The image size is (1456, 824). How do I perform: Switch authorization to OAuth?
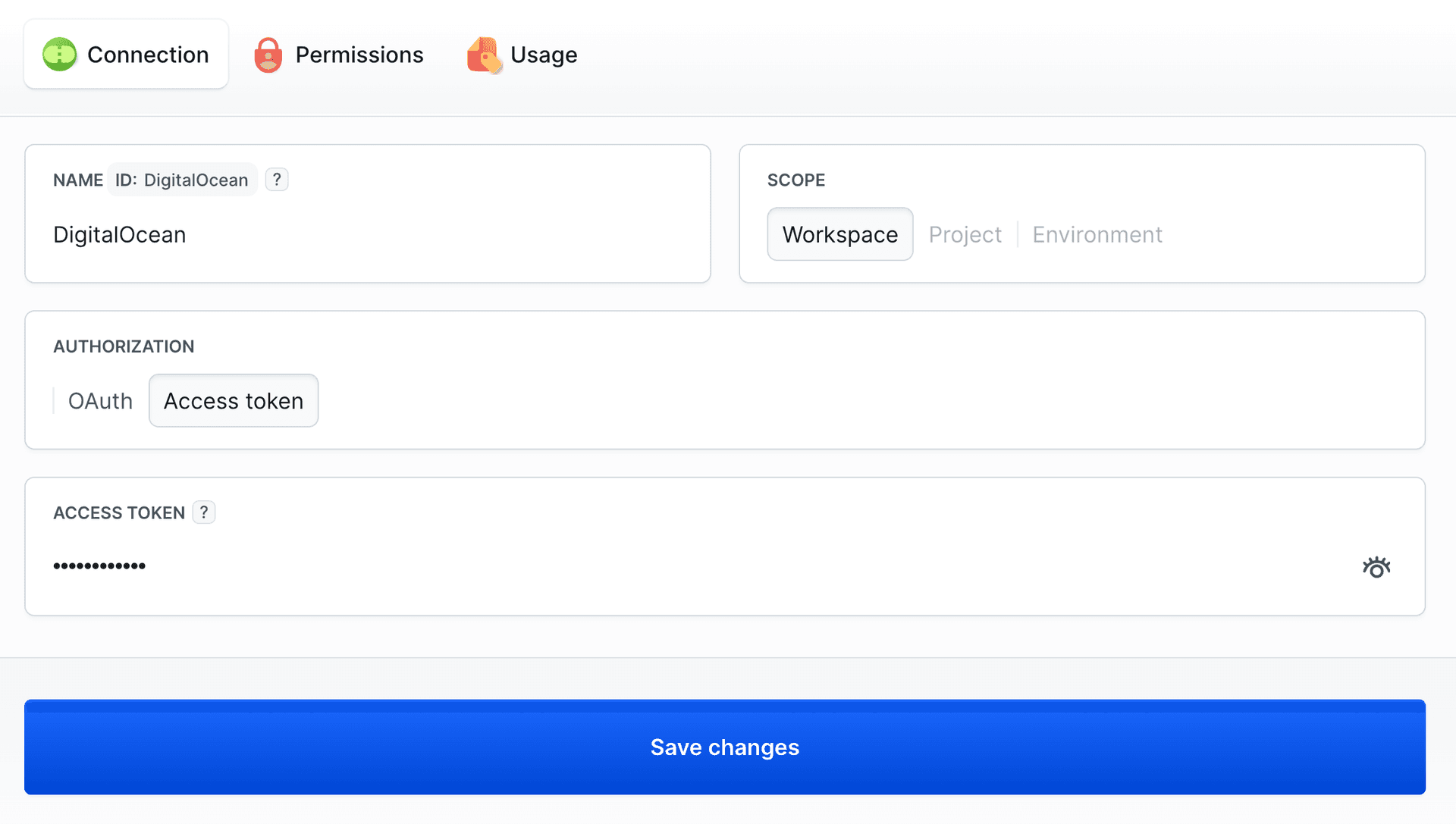(99, 400)
